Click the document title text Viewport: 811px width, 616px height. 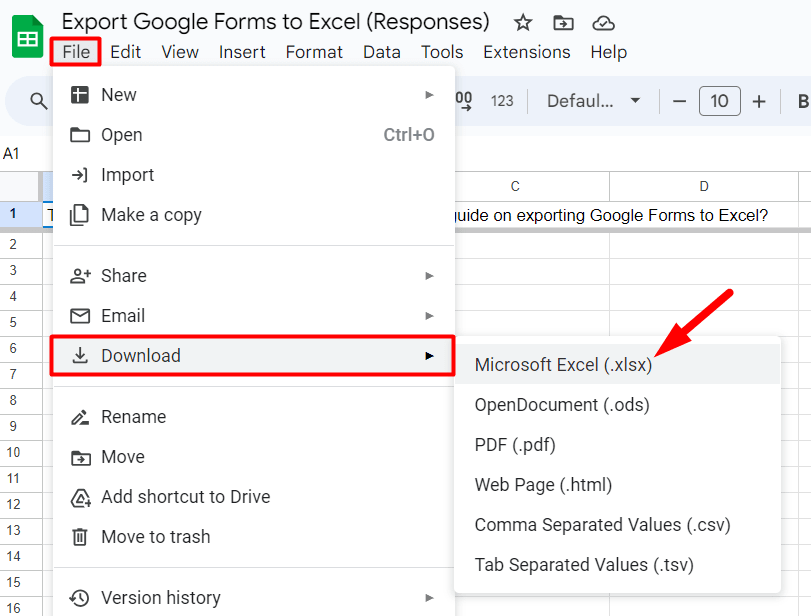[x=276, y=22]
